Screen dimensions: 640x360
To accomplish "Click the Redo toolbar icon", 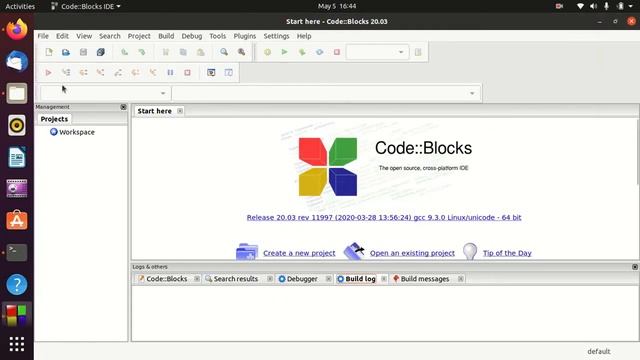I will [x=142, y=52].
